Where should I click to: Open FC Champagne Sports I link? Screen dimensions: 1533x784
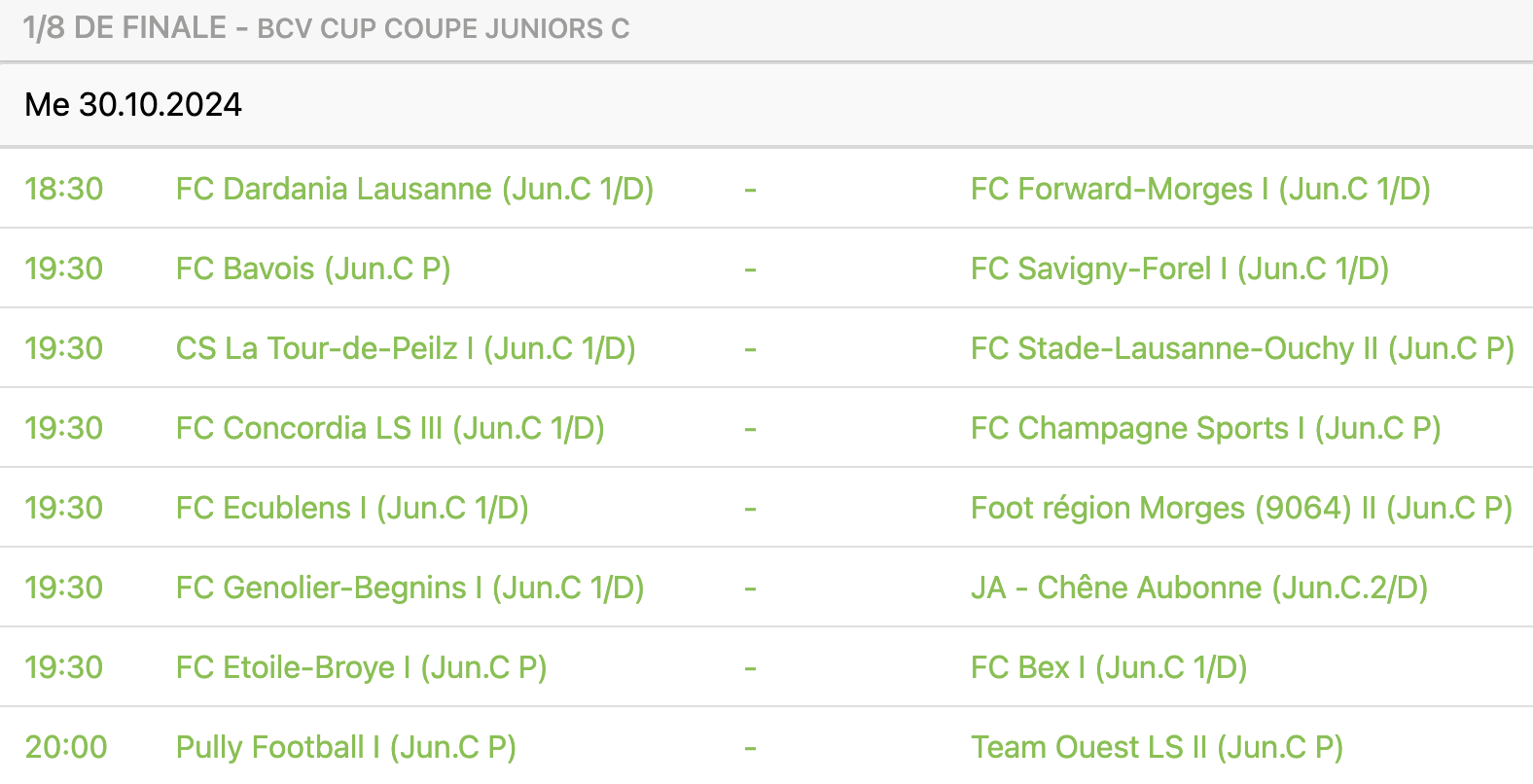pyautogui.click(x=1205, y=428)
